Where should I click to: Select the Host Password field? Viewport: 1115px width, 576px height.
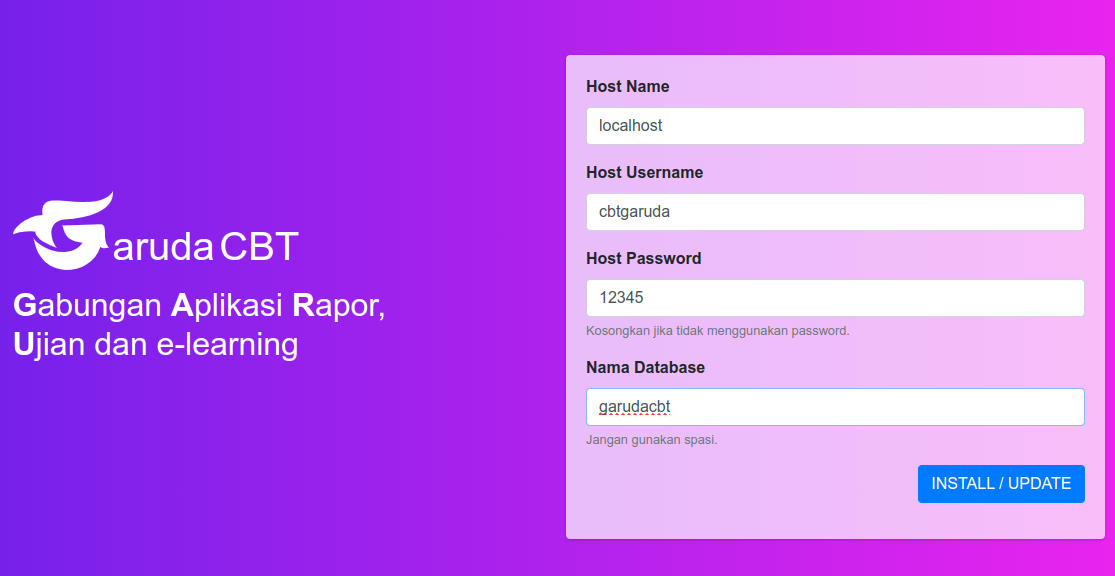click(835, 298)
